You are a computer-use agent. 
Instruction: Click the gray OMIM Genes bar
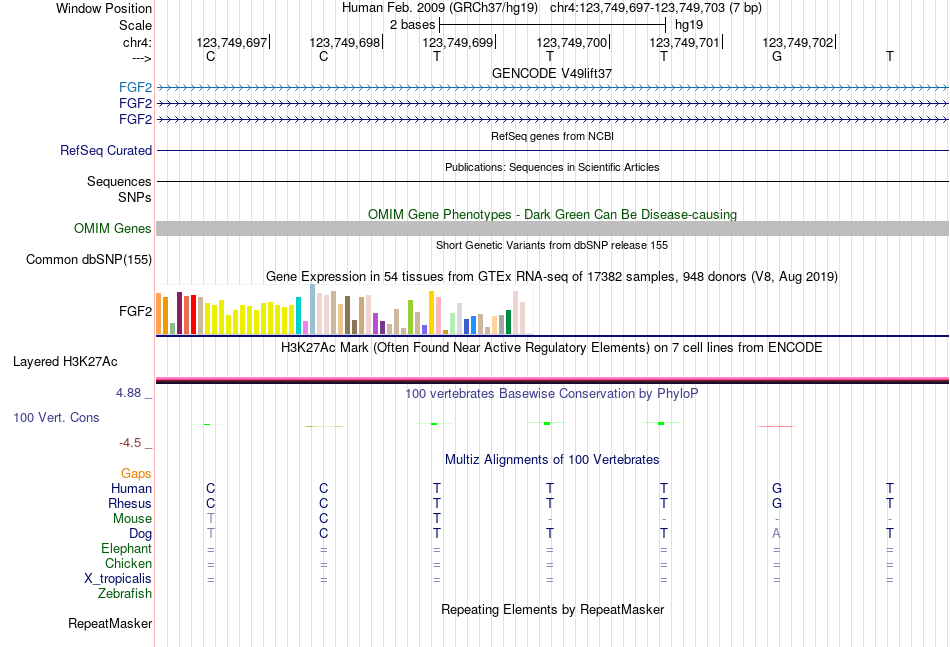(x=552, y=228)
